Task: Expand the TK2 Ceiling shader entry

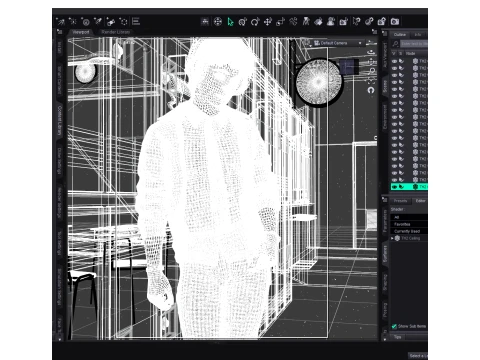Action: pyautogui.click(x=392, y=238)
